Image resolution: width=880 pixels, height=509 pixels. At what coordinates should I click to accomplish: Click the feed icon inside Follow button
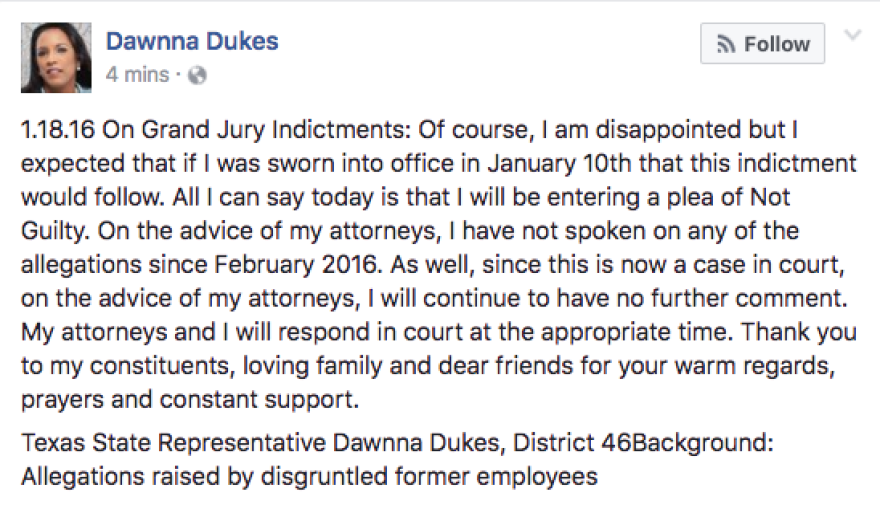[x=726, y=44]
